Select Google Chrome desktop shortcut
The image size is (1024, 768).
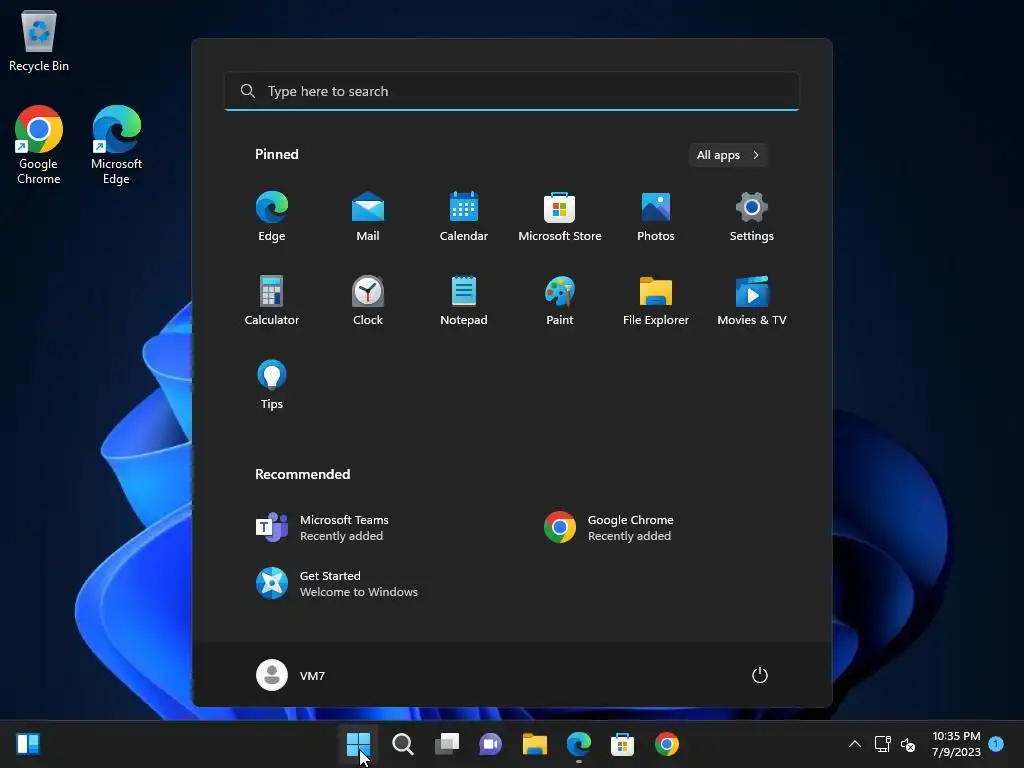click(x=39, y=145)
